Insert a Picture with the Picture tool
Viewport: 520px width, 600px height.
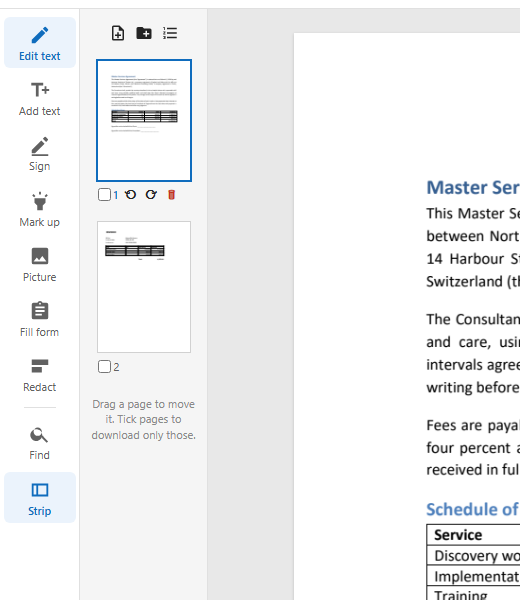[40, 264]
